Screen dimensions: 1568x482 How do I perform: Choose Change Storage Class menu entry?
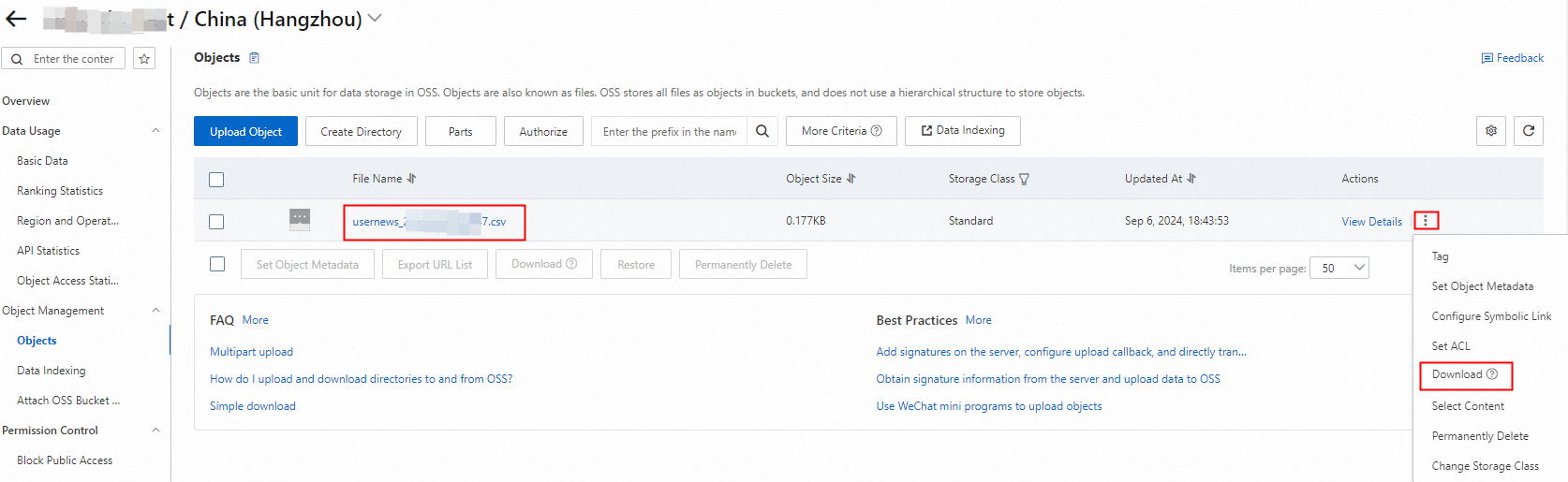pyautogui.click(x=1485, y=466)
